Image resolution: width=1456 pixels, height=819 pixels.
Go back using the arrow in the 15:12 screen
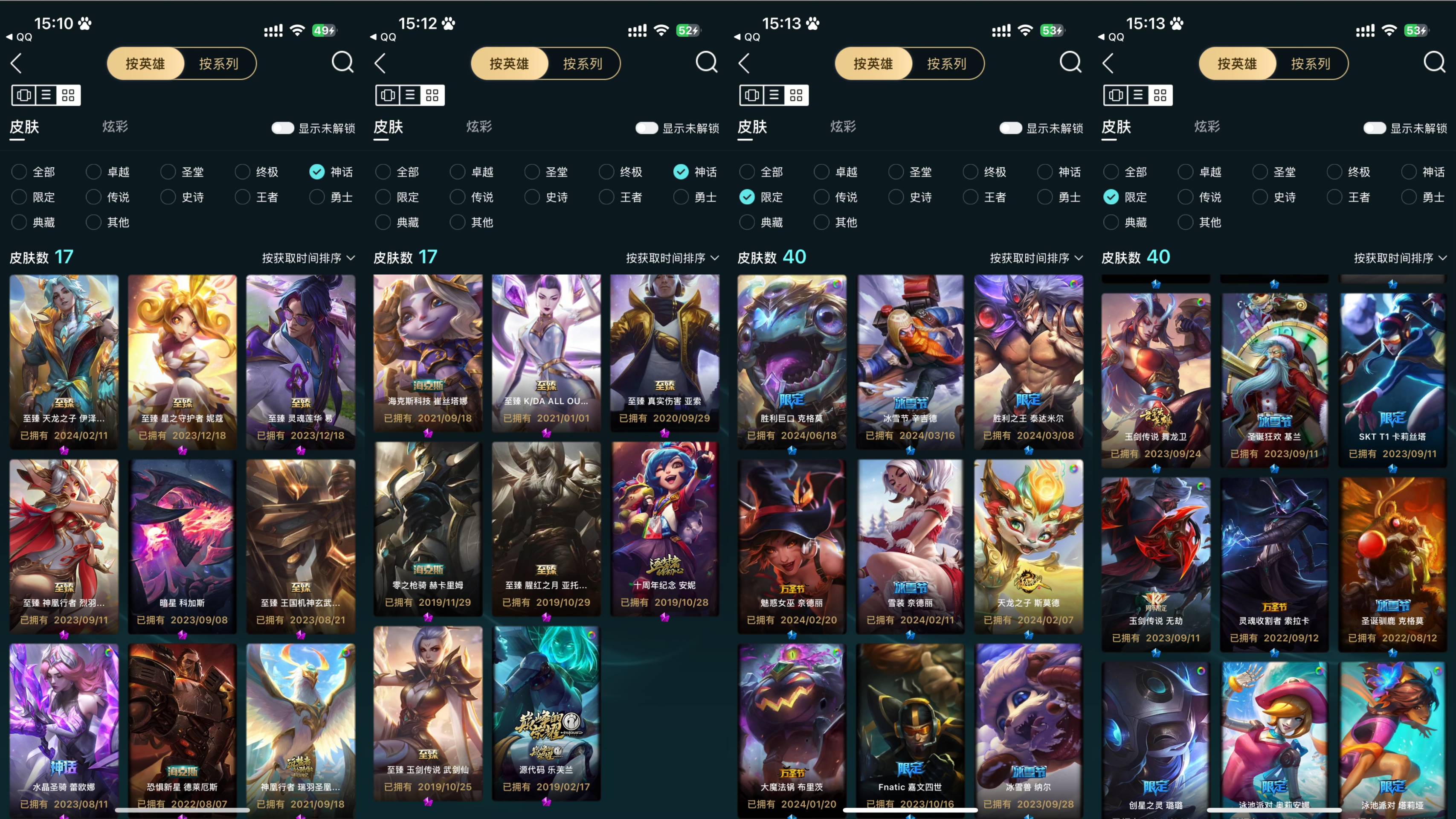(380, 63)
